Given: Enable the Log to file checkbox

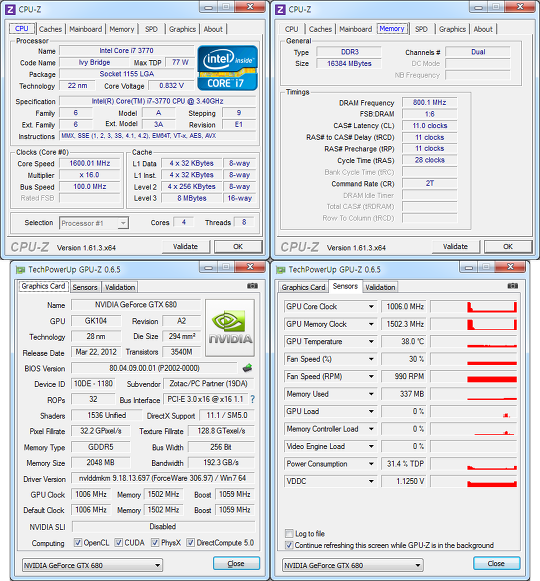Looking at the screenshot, I should [289, 534].
